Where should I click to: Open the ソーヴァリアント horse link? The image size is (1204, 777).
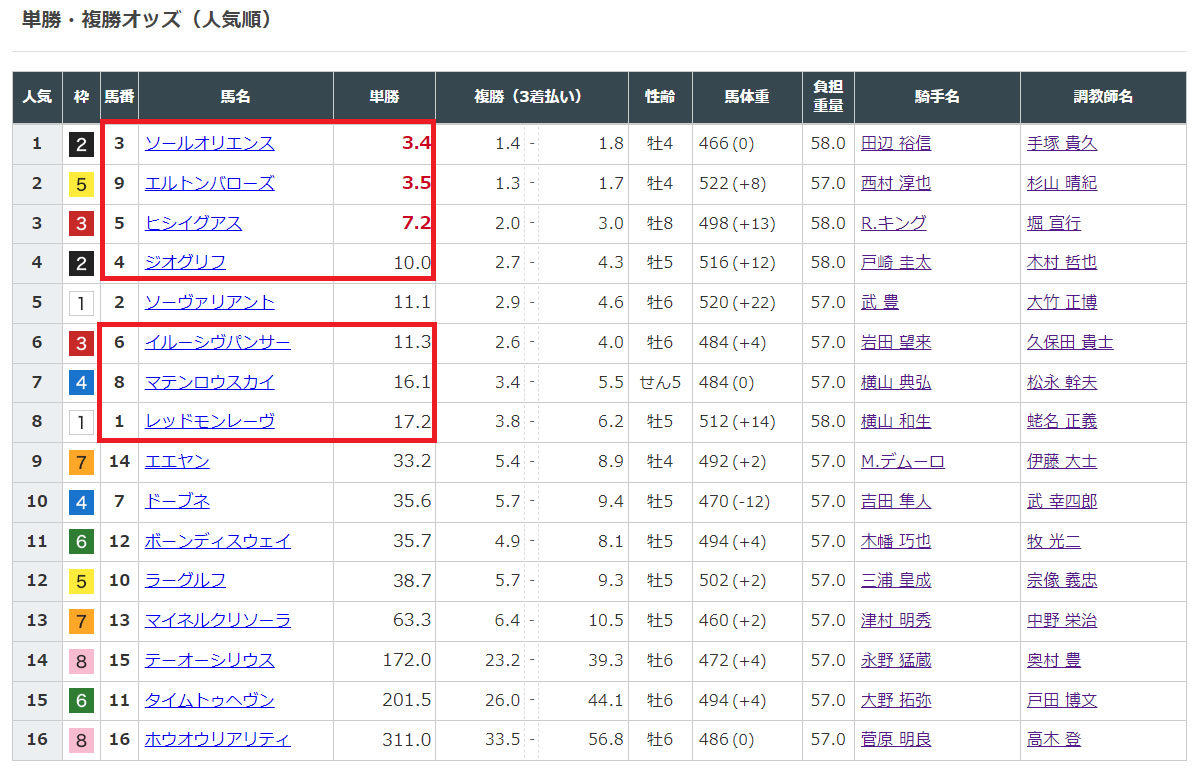pyautogui.click(x=209, y=302)
